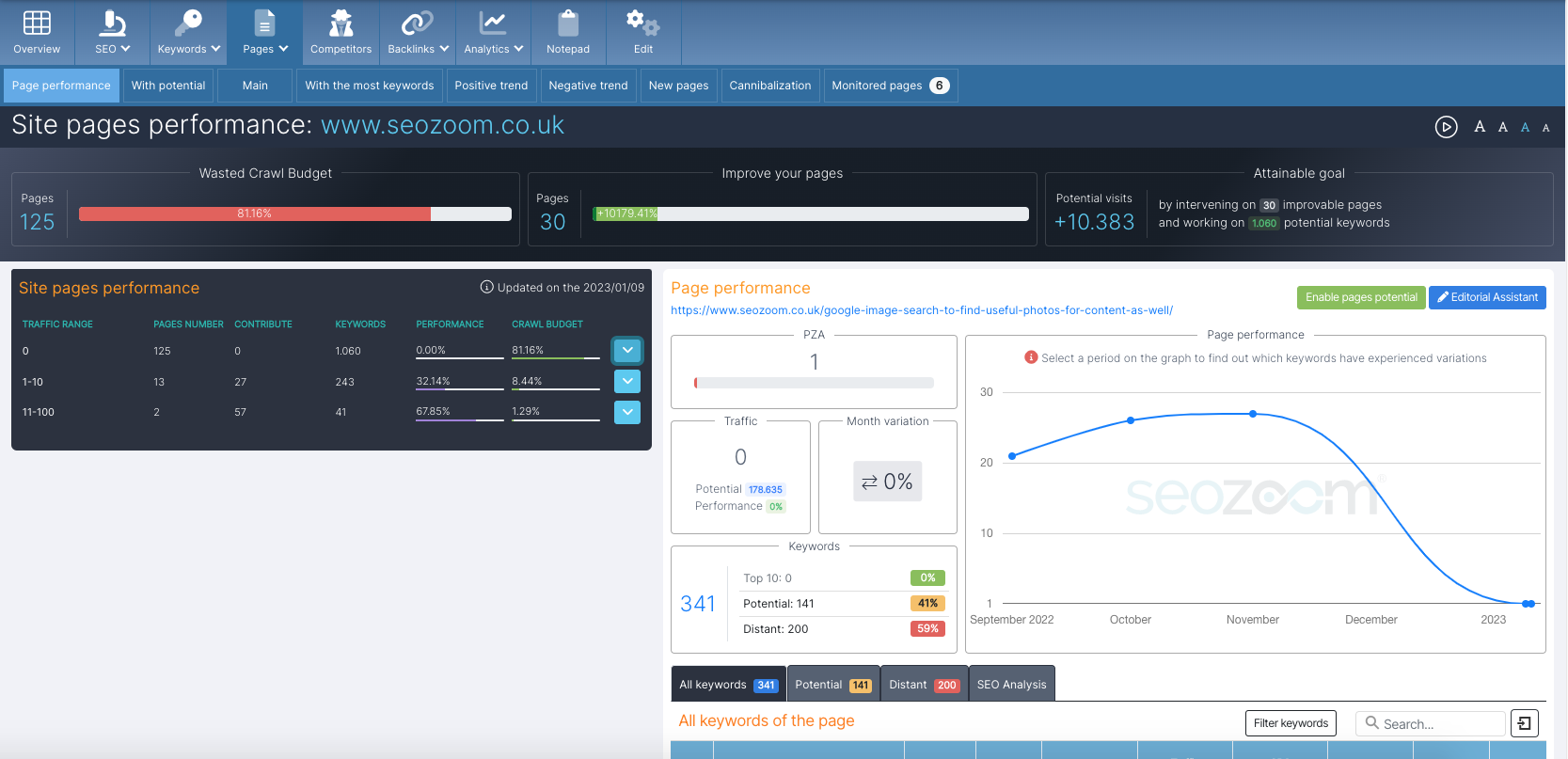Click the Potential 41% orange badge
Image resolution: width=1568 pixels, height=759 pixels.
[927, 604]
